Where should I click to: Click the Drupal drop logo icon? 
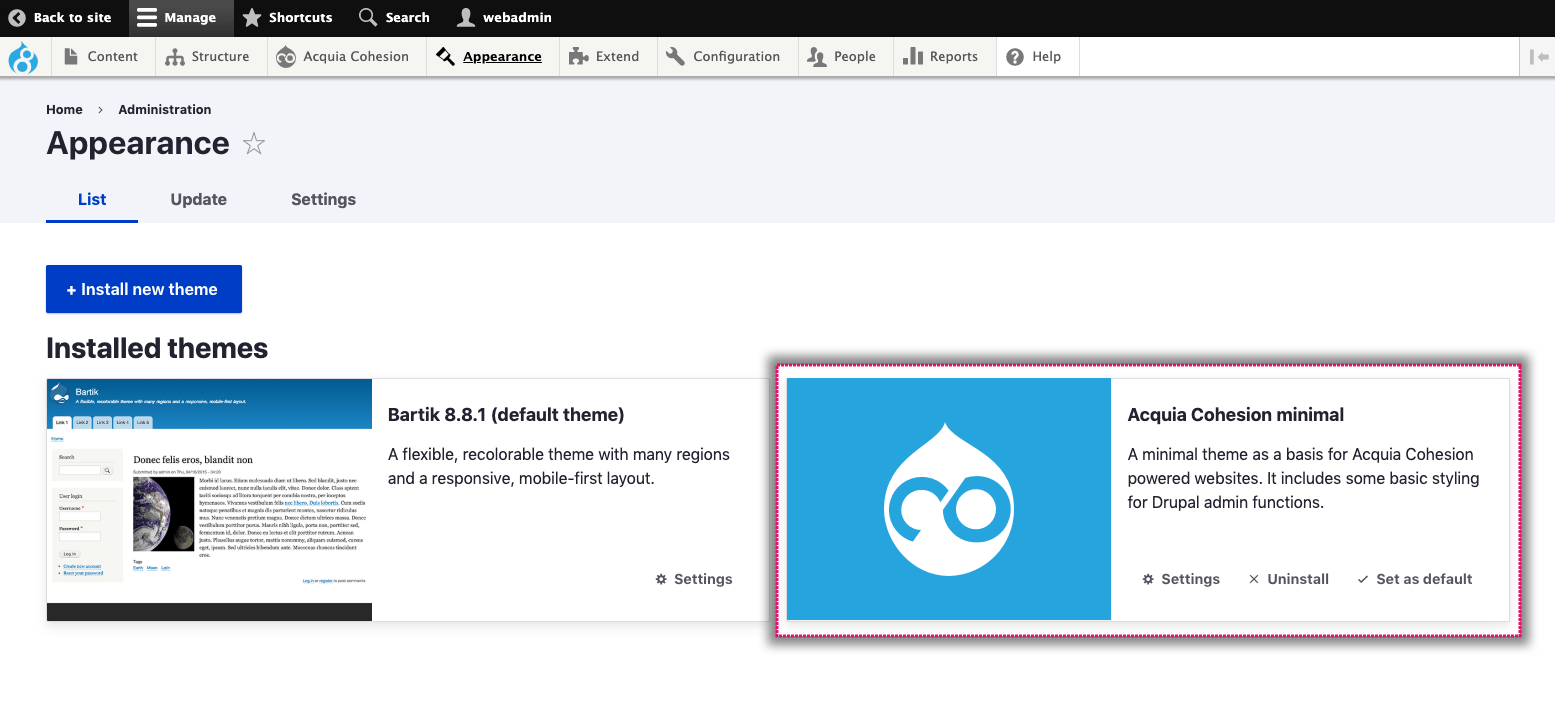[23, 57]
